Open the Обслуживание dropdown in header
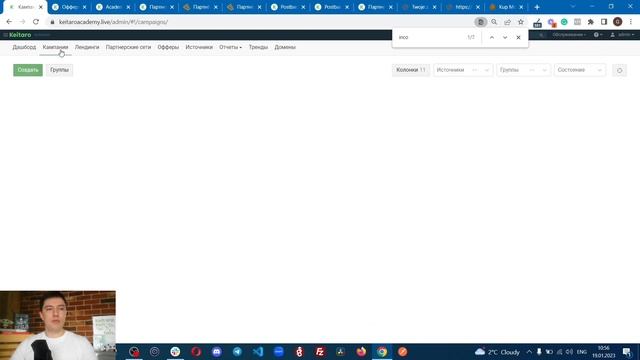640x360 pixels. click(569, 35)
